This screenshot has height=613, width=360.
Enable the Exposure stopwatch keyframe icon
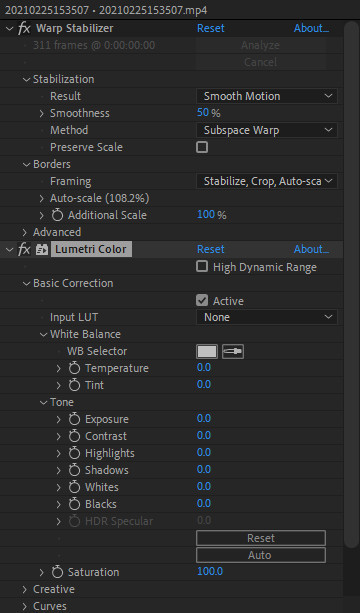pyautogui.click(x=74, y=419)
